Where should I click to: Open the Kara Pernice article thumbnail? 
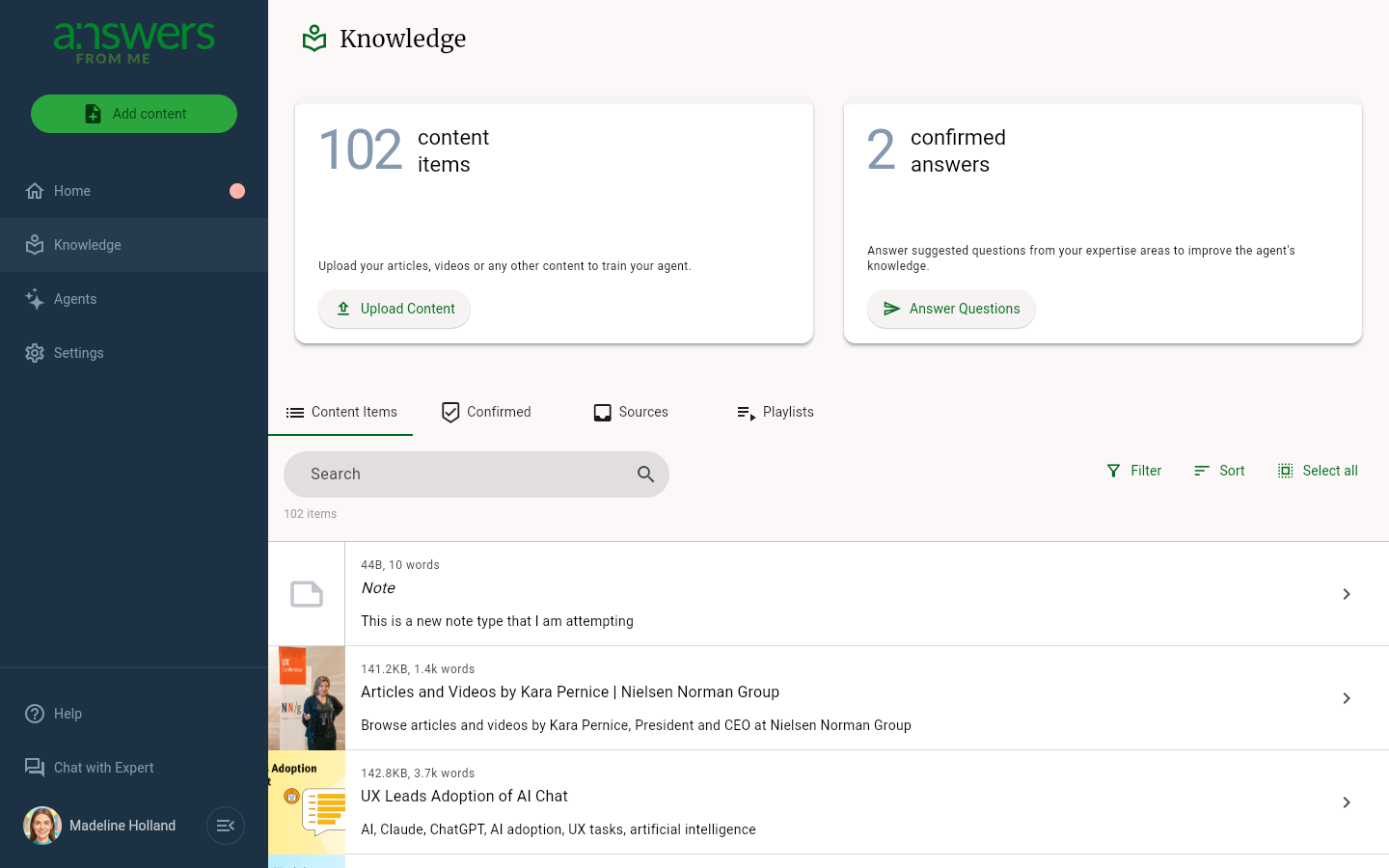pos(307,698)
